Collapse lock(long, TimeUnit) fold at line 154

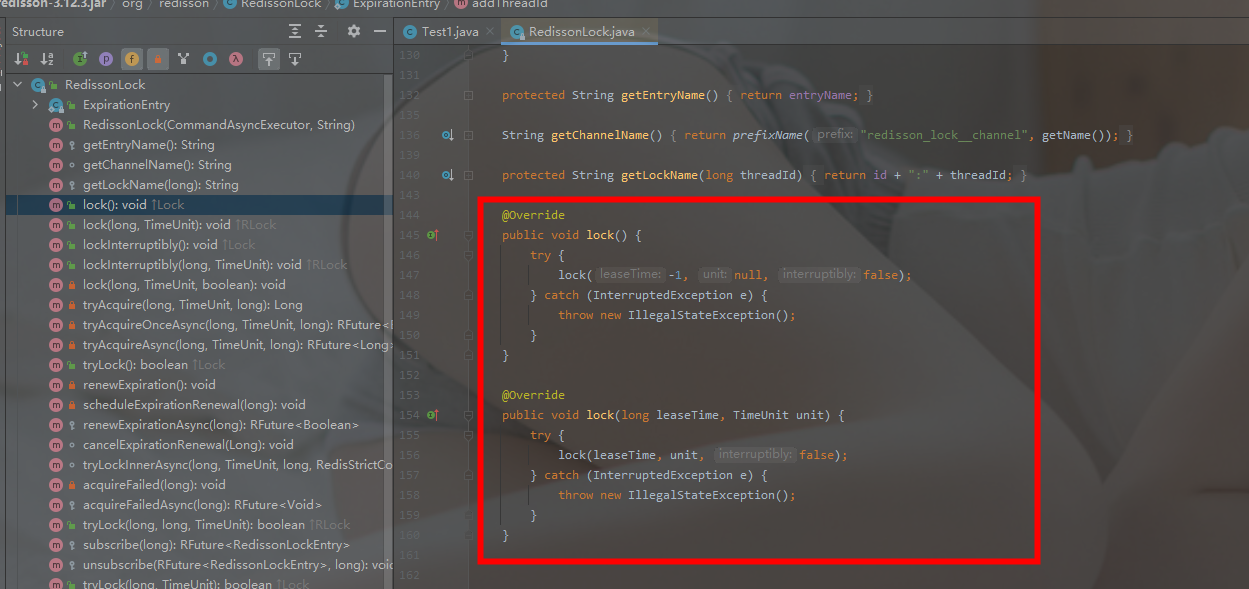[468, 415]
